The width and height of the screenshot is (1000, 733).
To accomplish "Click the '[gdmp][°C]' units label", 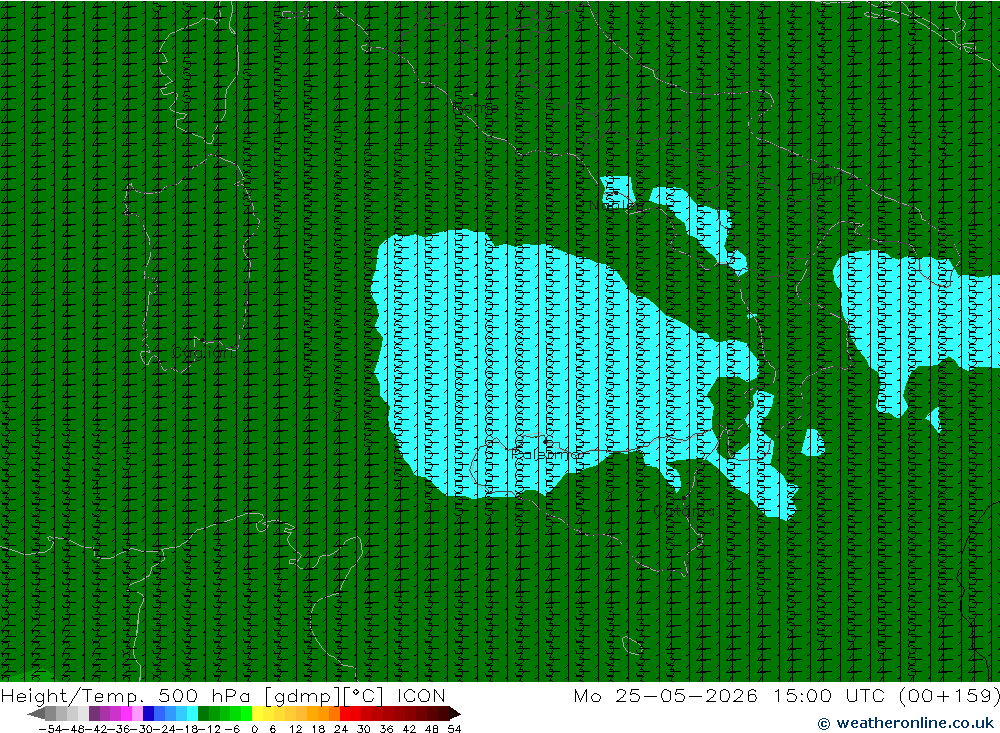I will click(x=323, y=695).
